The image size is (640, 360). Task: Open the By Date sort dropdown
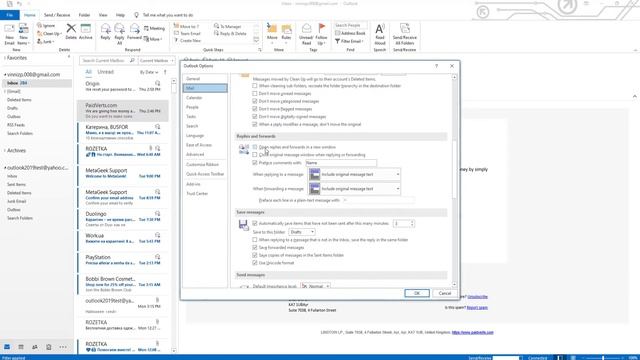(149, 72)
